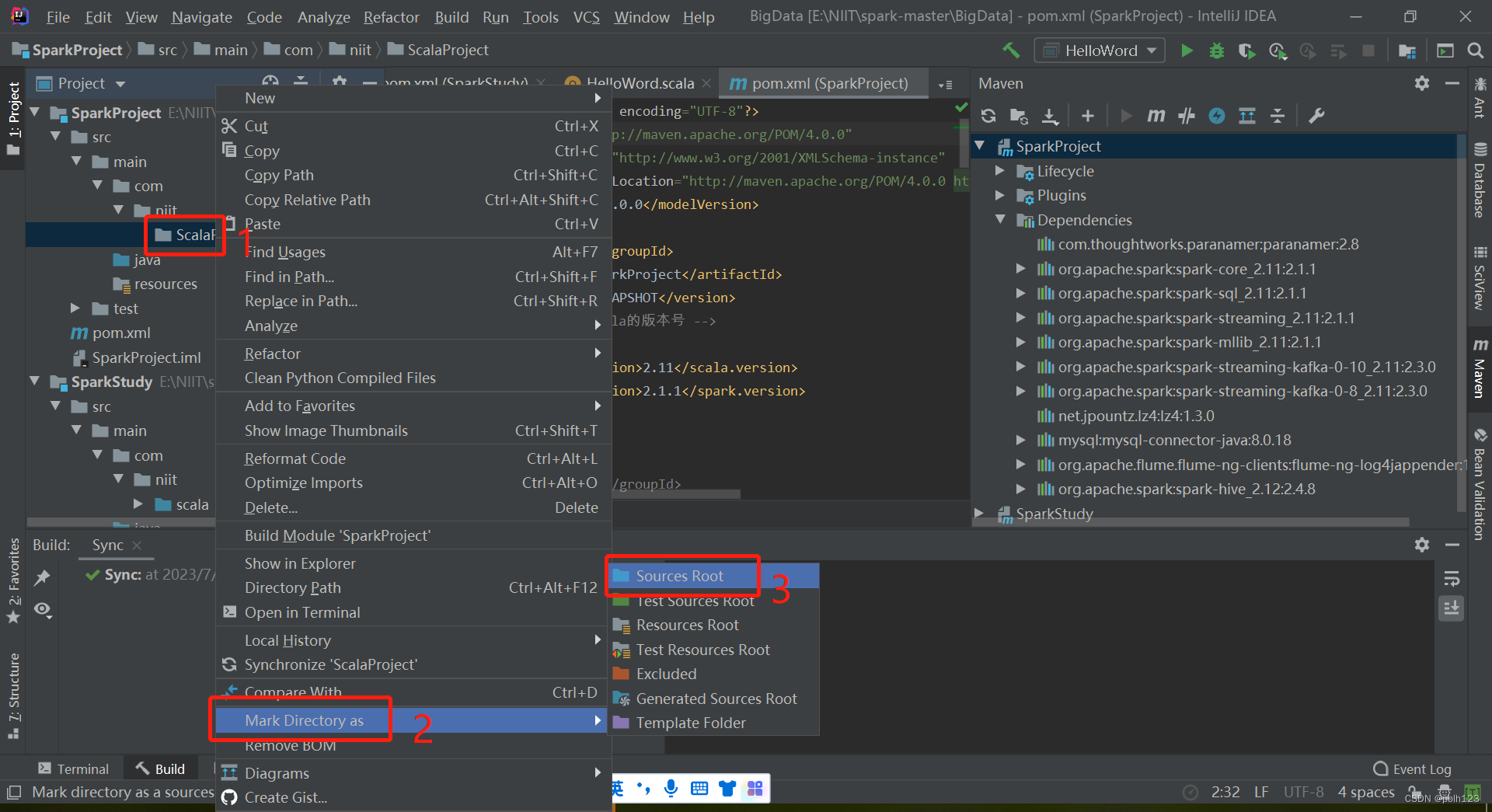Open Maven settings wrench icon
Screen dimensions: 1492x812
[1316, 116]
